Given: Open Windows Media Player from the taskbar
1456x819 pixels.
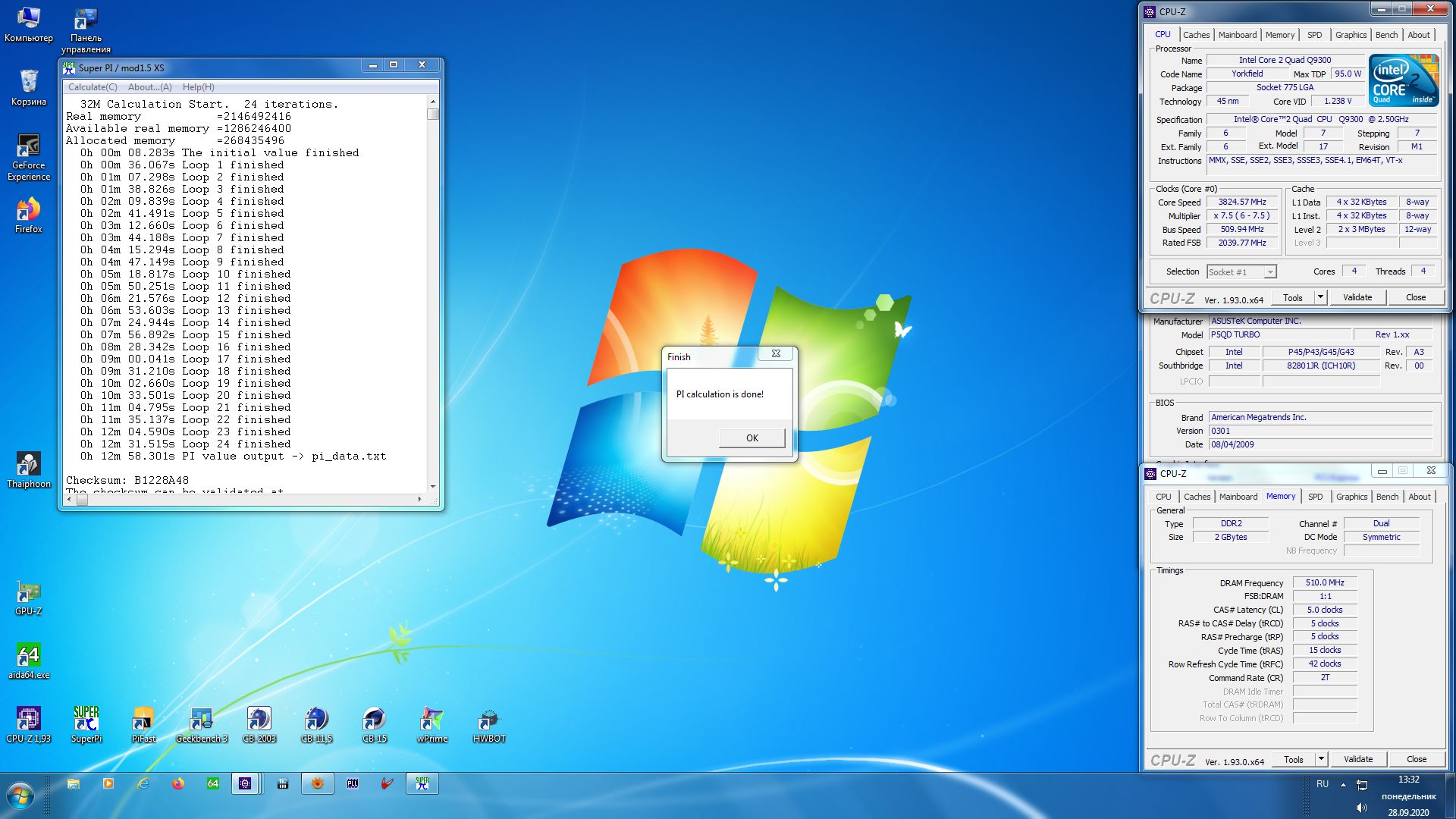Looking at the screenshot, I should [108, 783].
